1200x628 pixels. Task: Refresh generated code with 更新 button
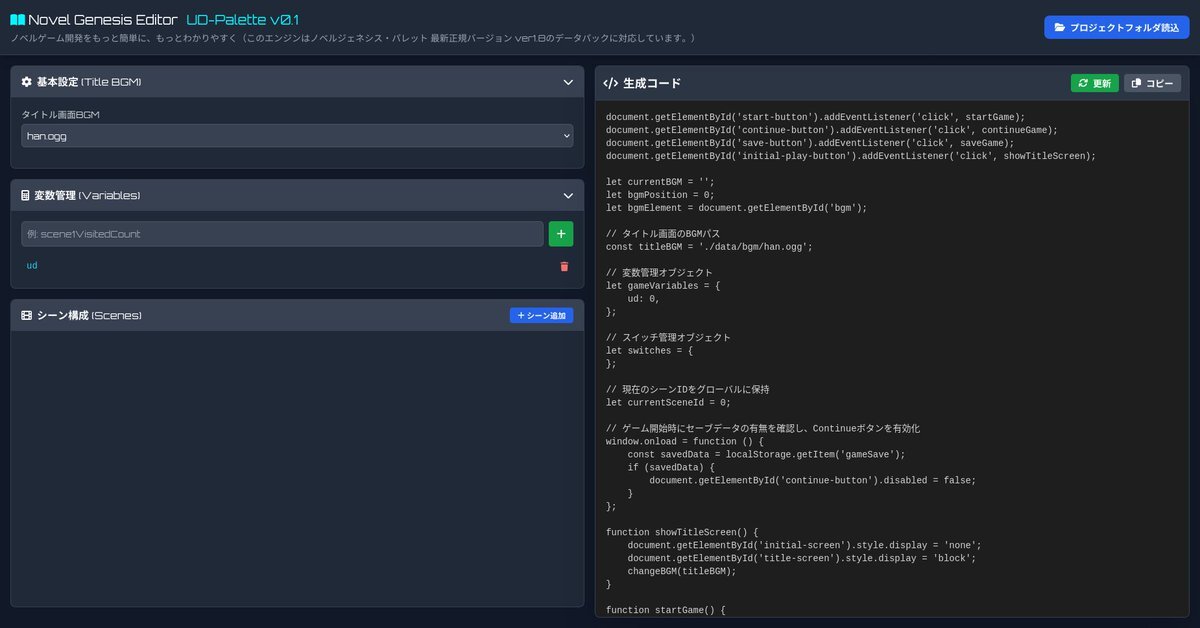pos(1094,84)
